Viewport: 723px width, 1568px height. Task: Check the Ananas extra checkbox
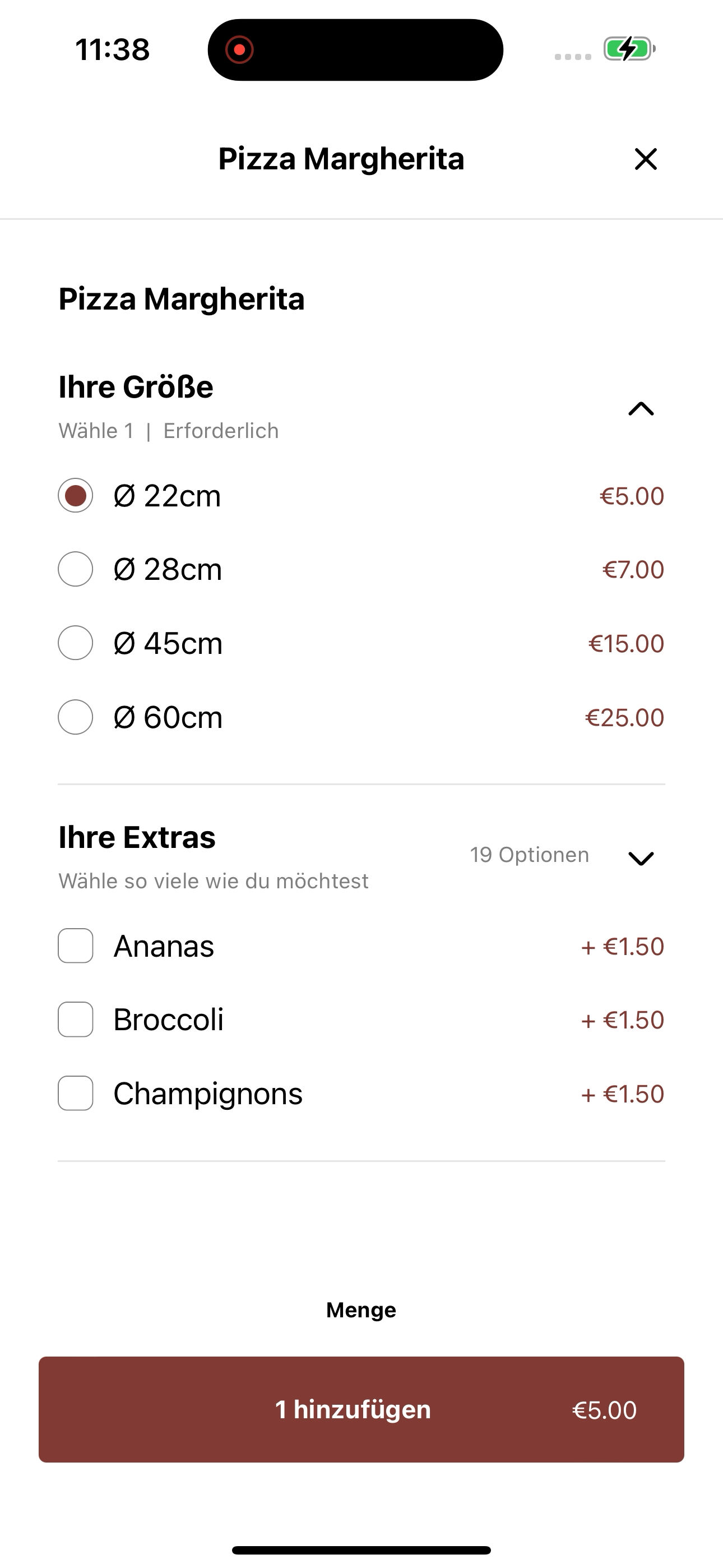(x=76, y=946)
